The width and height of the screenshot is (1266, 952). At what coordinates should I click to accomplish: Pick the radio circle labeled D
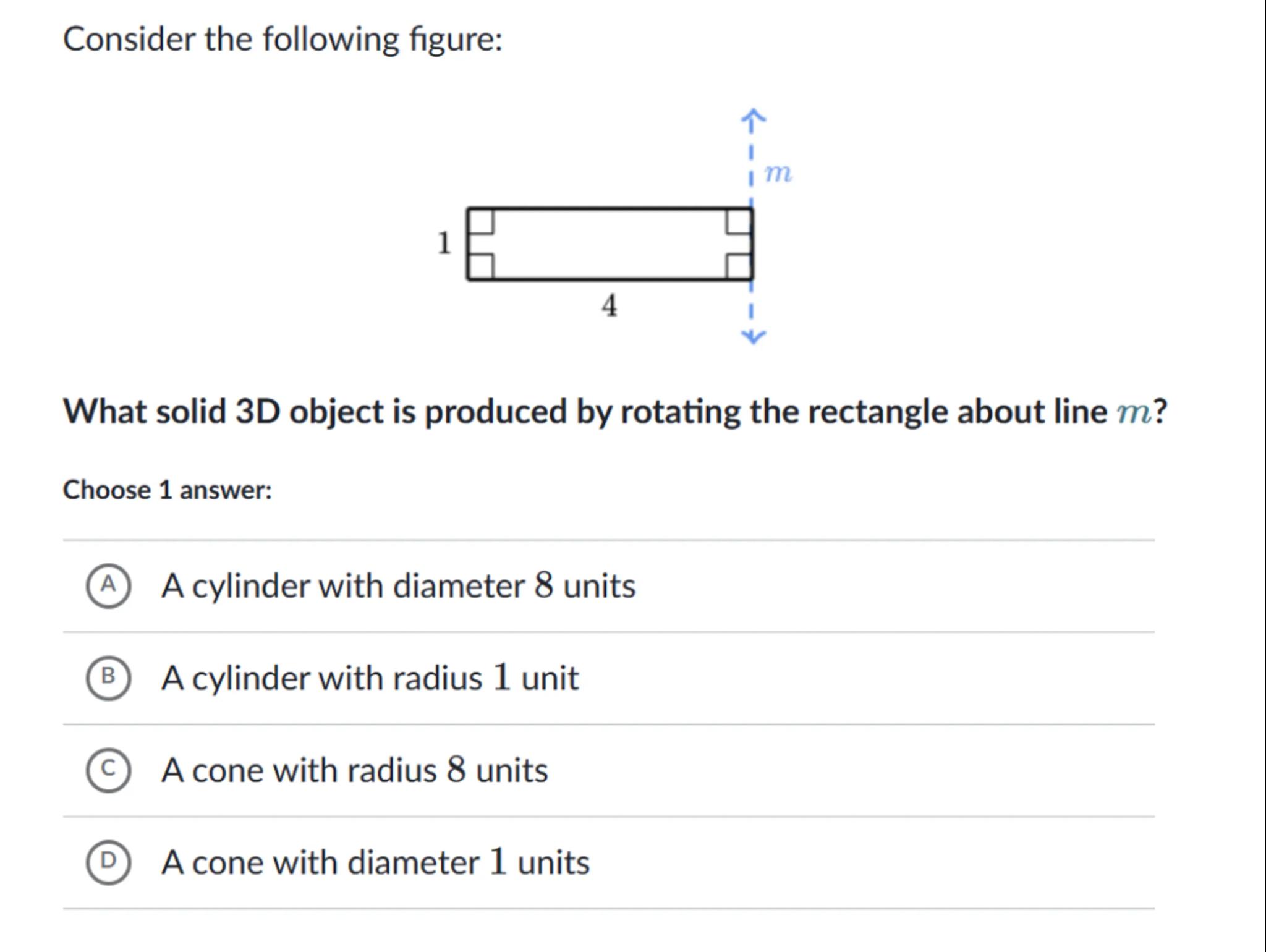(x=108, y=862)
